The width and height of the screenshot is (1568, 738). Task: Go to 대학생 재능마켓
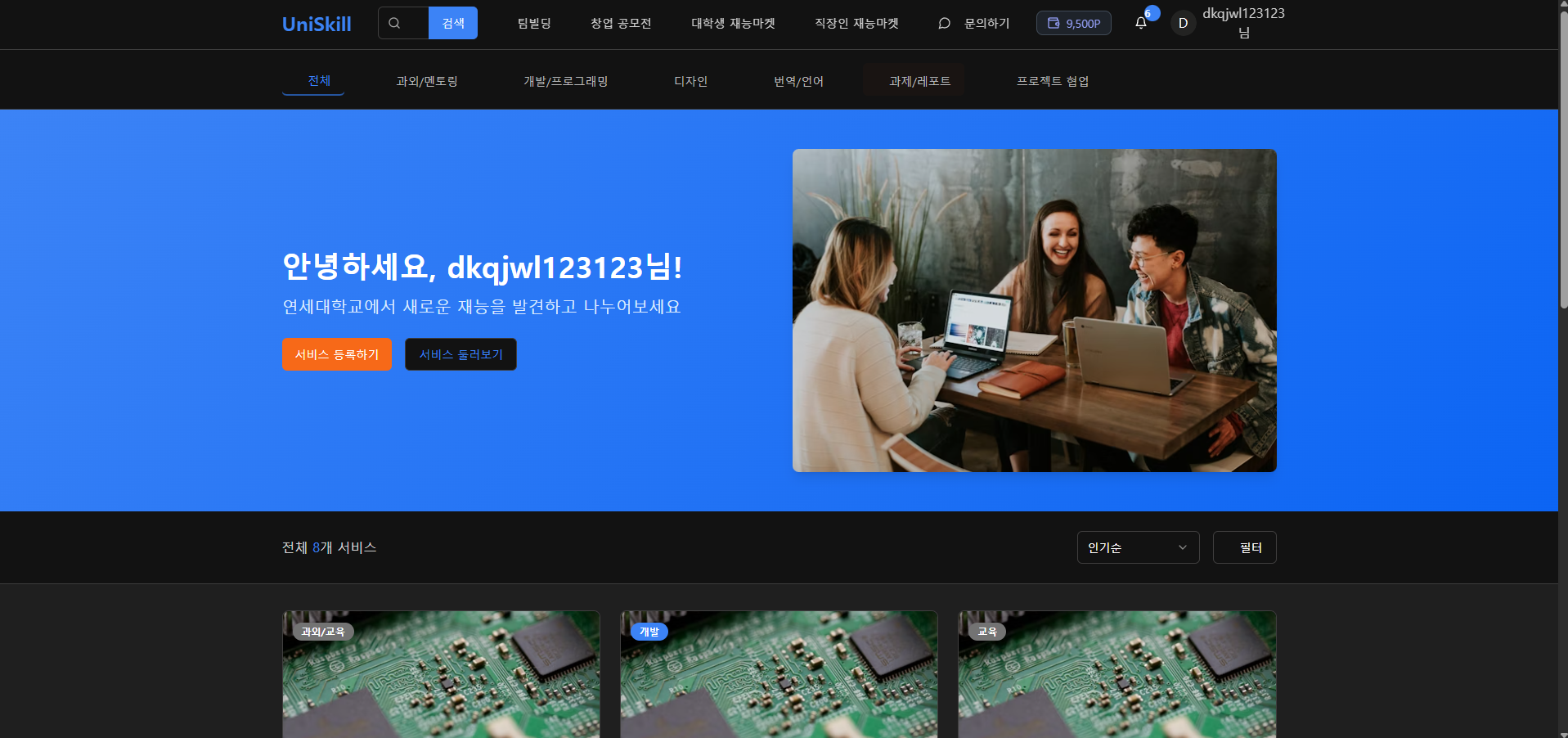[x=733, y=24]
